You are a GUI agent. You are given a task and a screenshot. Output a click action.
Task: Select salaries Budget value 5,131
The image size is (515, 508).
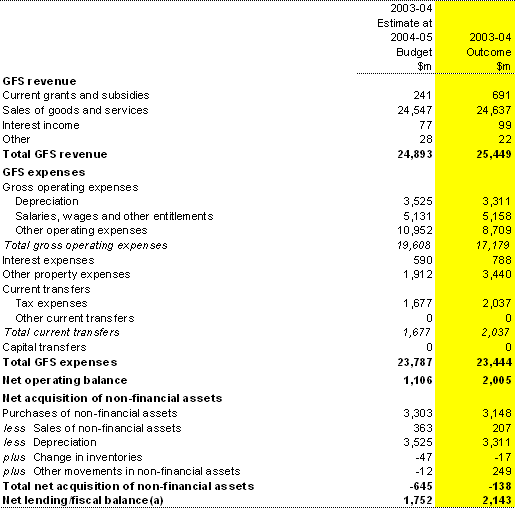(x=418, y=216)
